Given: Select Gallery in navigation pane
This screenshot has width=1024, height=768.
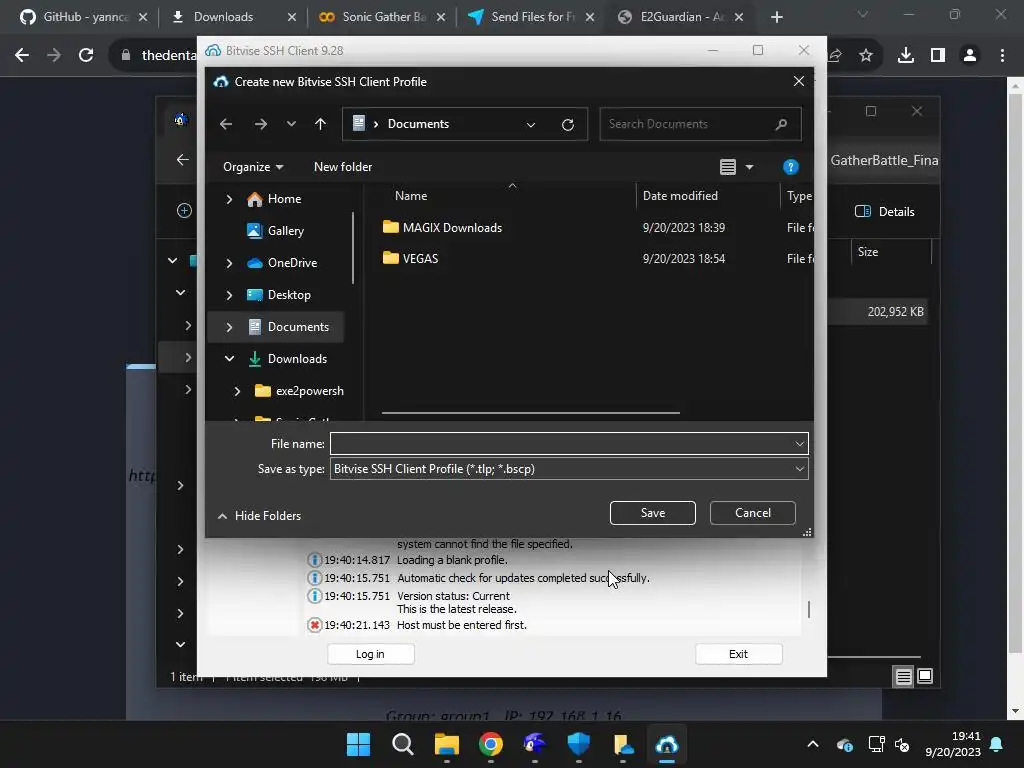Looking at the screenshot, I should pyautogui.click(x=285, y=231).
